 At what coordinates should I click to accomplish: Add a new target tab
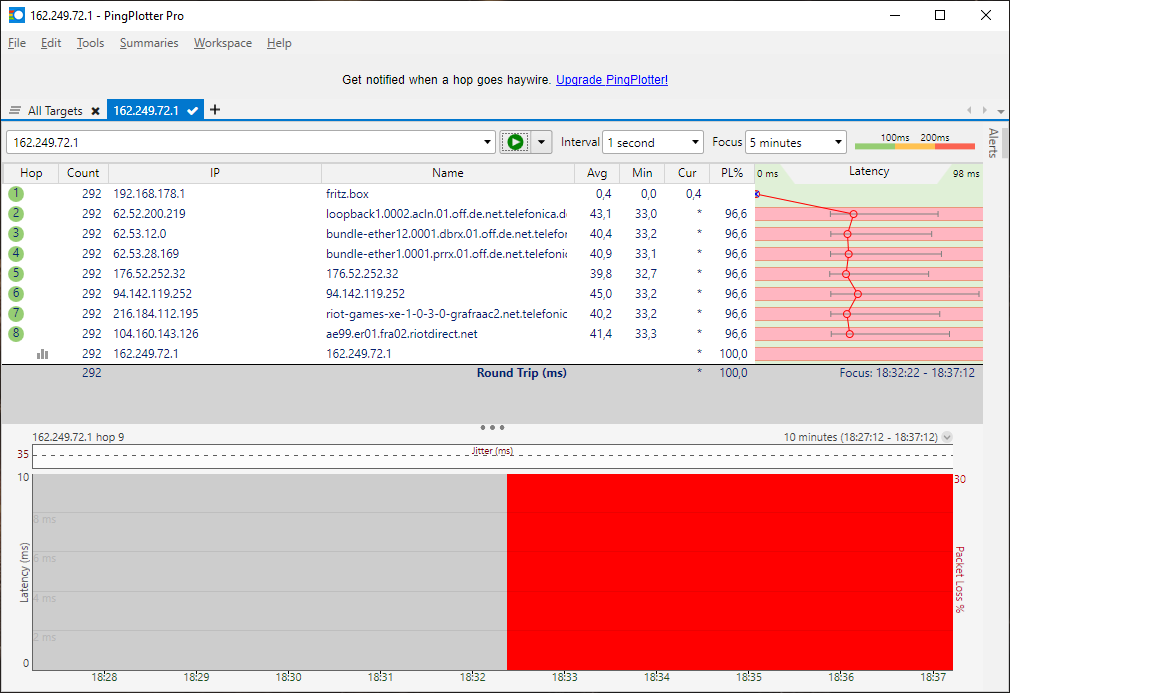pos(215,109)
